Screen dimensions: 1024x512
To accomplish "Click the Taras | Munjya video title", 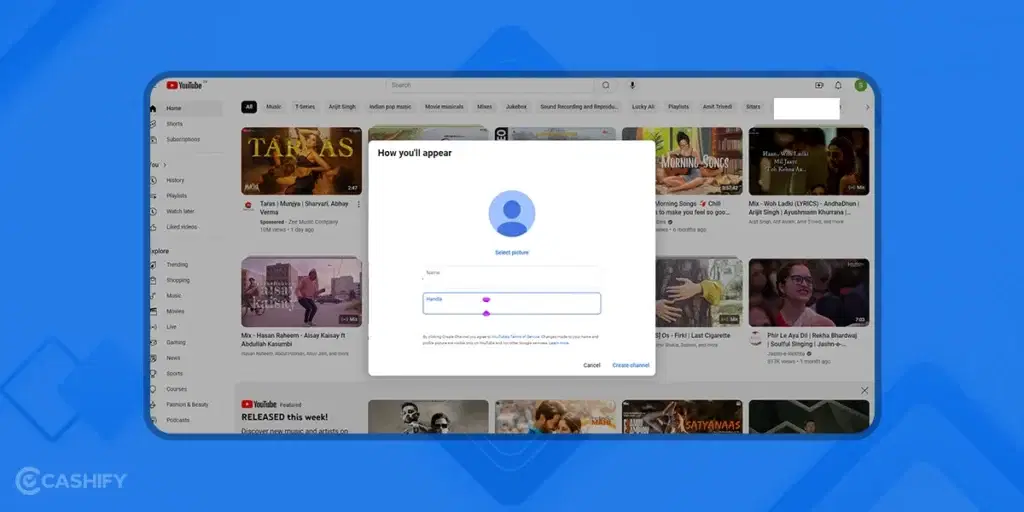I will click(x=304, y=208).
